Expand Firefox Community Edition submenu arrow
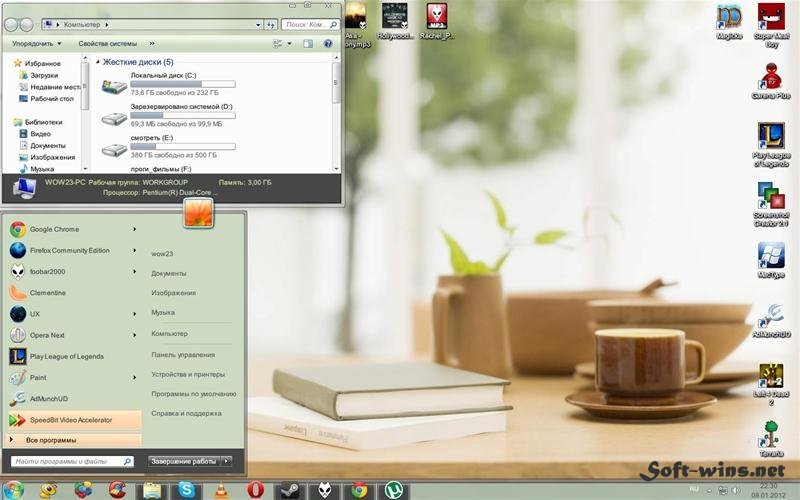Image resolution: width=800 pixels, height=500 pixels. pos(135,251)
